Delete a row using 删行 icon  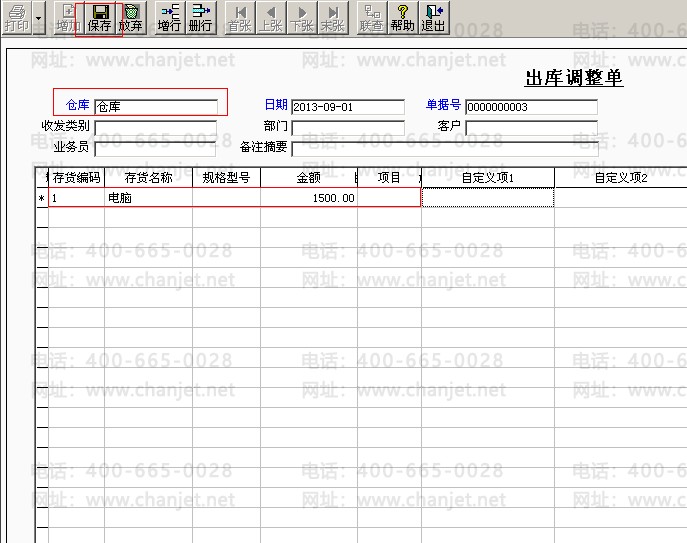(201, 18)
